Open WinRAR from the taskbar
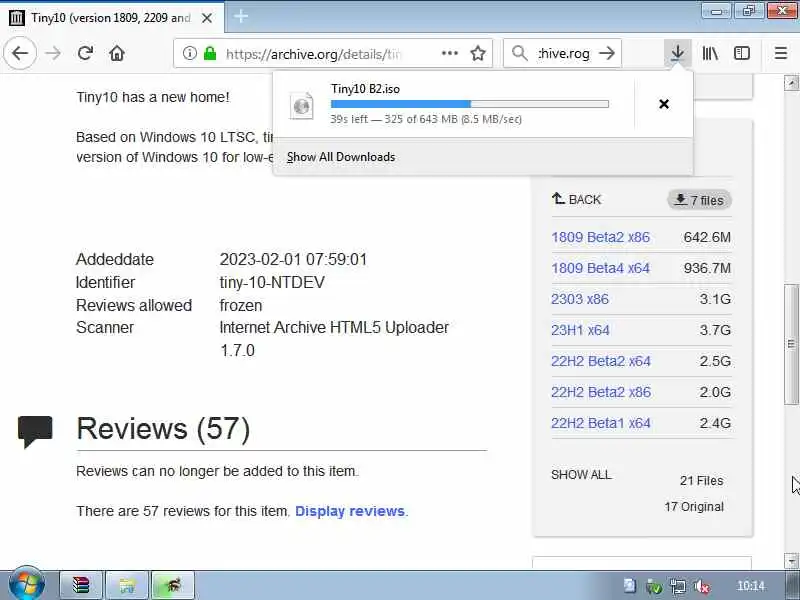 [81, 585]
